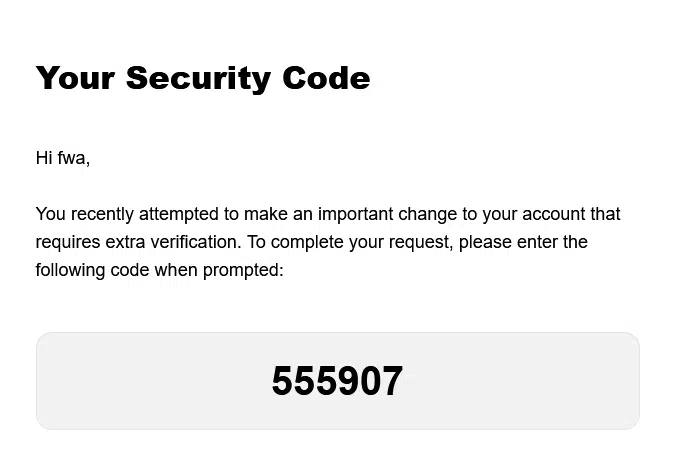Click the word "prompted:" ending the paragraph
The width and height of the screenshot is (673, 465).
243,270
